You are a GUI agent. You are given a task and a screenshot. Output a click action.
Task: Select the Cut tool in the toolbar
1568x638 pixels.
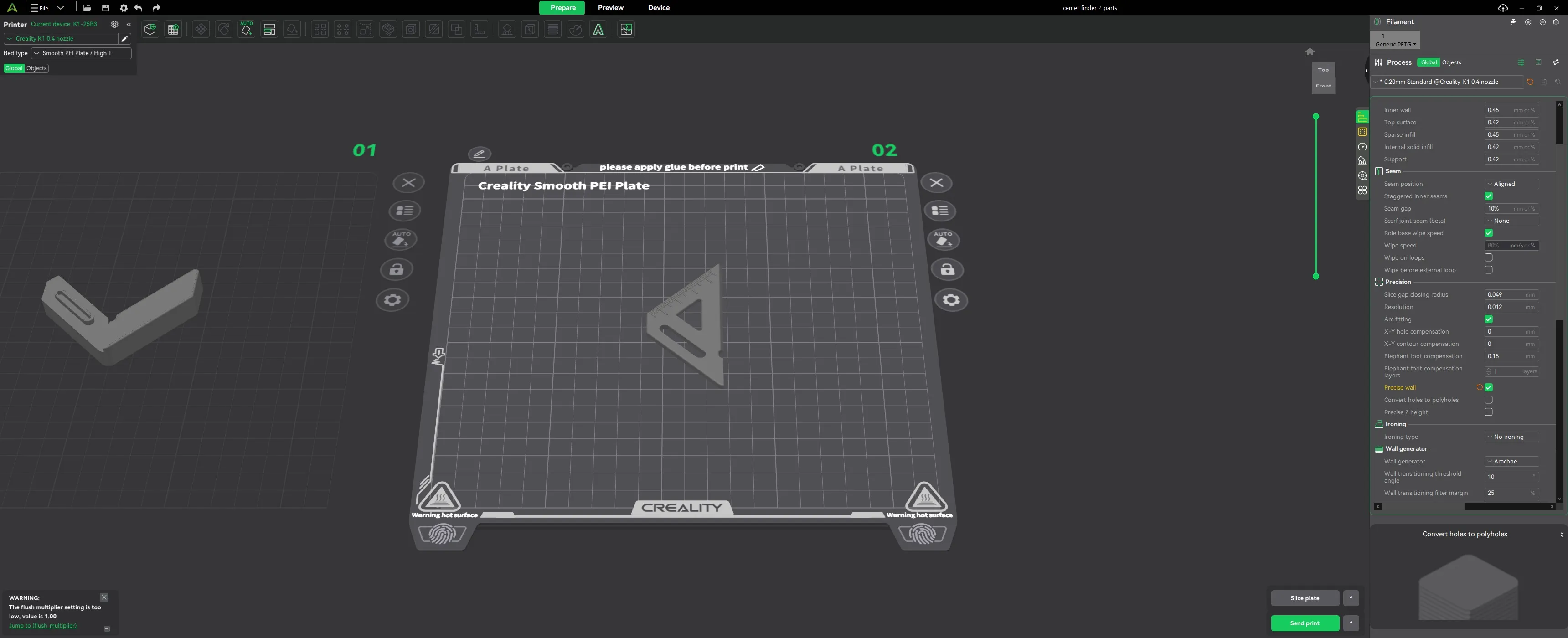[x=434, y=29]
